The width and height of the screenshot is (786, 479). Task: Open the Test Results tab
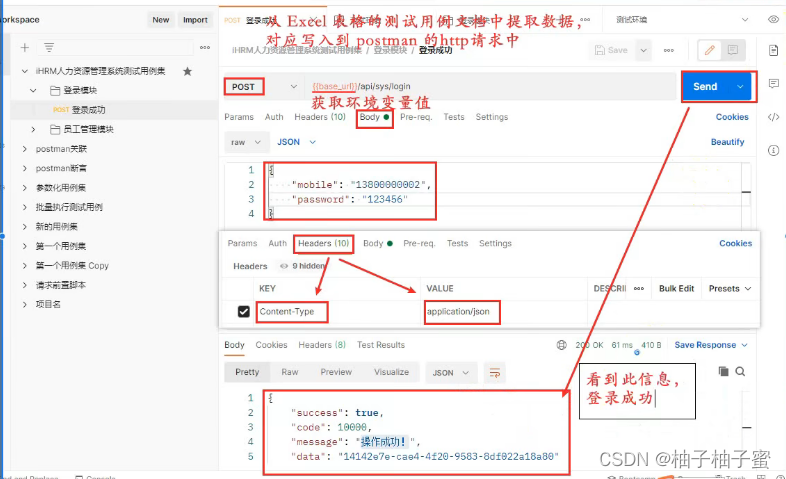pos(380,345)
